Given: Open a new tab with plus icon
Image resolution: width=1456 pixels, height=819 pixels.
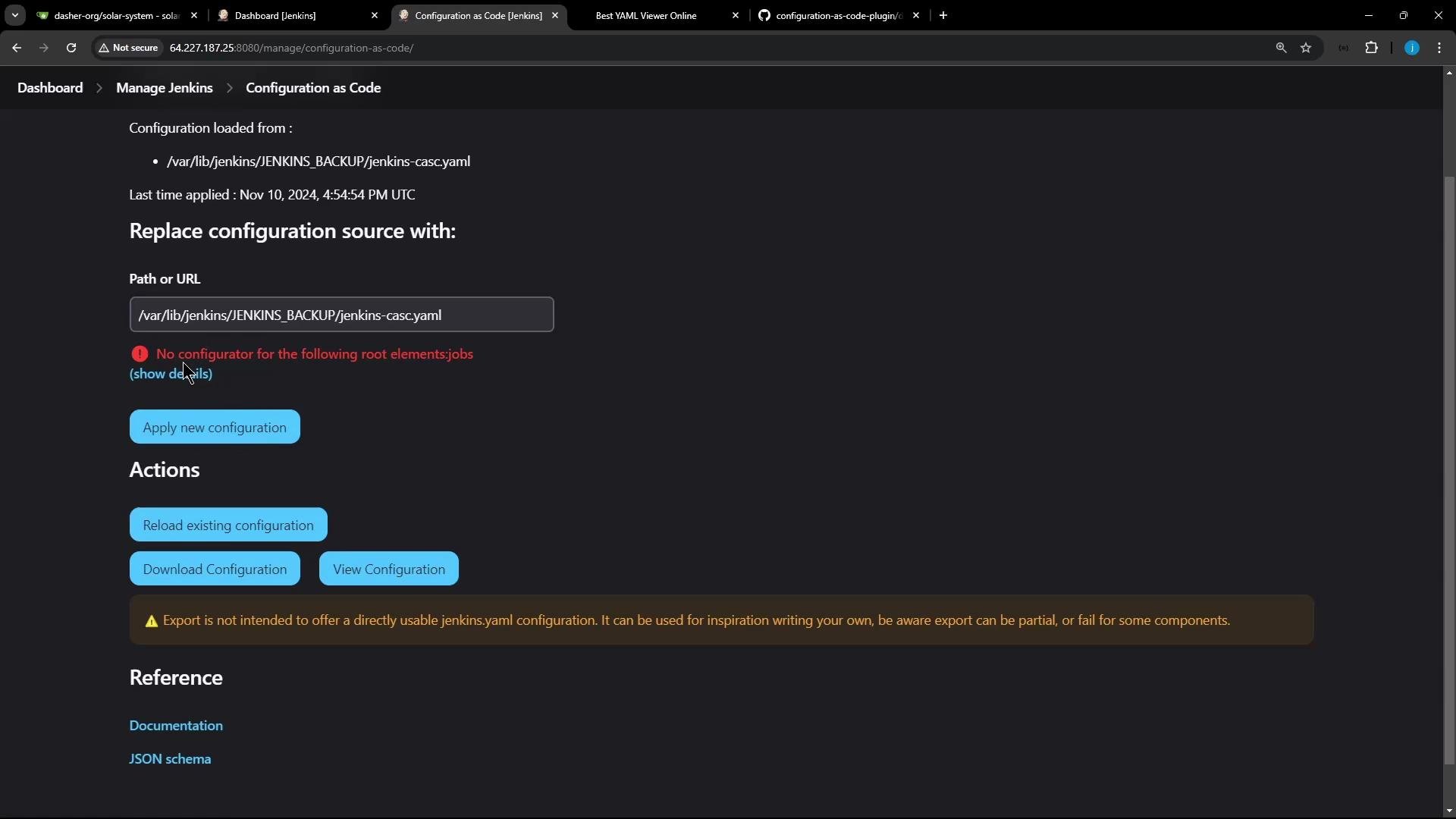Looking at the screenshot, I should point(943,15).
